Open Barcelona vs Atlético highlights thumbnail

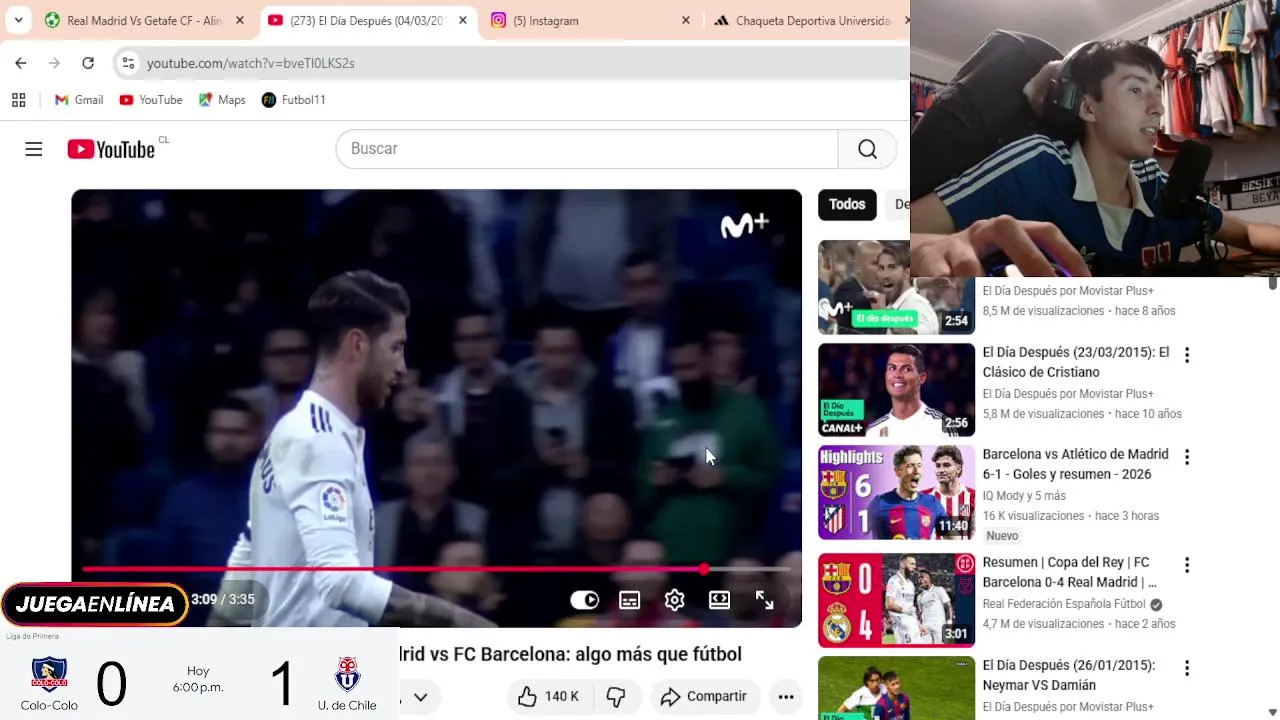tap(896, 492)
